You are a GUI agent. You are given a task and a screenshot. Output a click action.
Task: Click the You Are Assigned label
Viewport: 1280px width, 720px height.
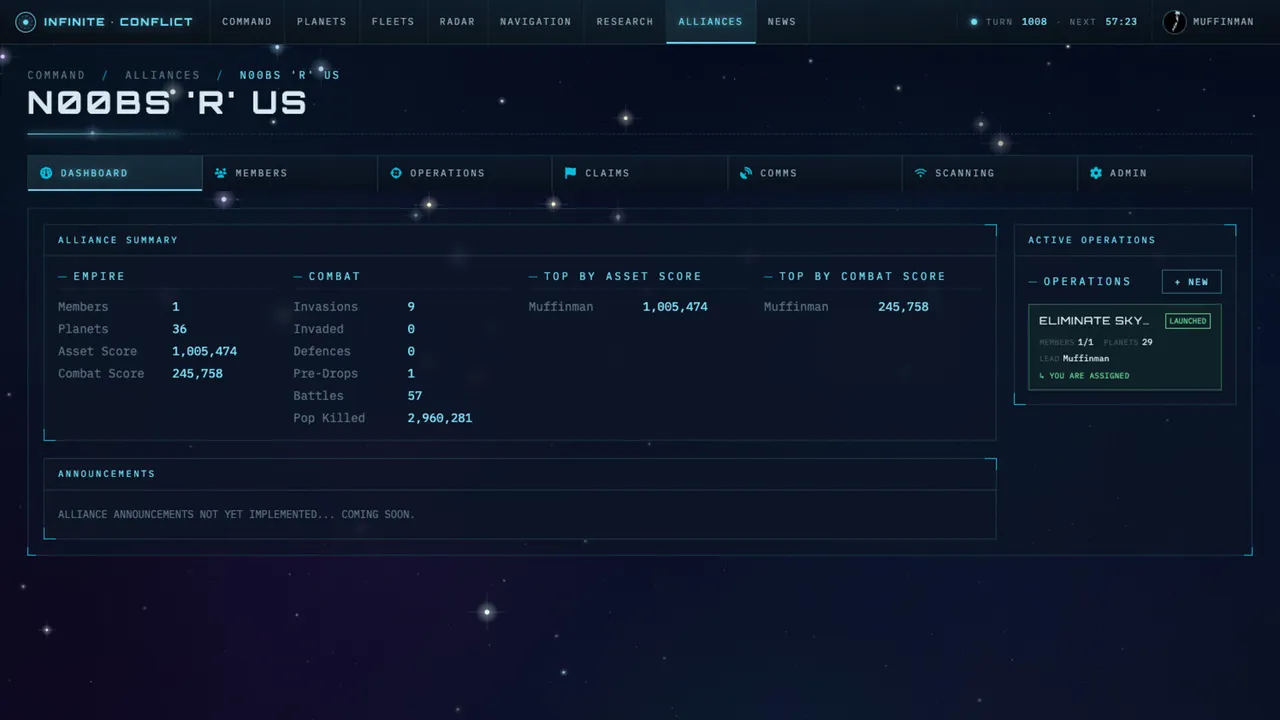(x=1084, y=376)
